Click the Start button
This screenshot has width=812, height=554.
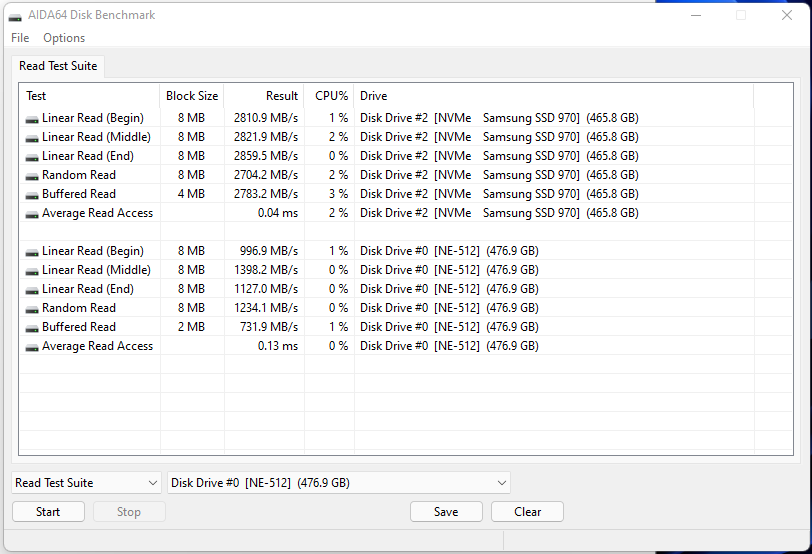48,512
